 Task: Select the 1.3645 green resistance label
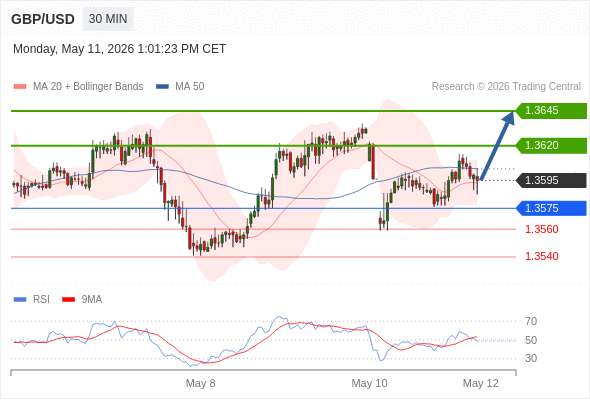[551, 111]
